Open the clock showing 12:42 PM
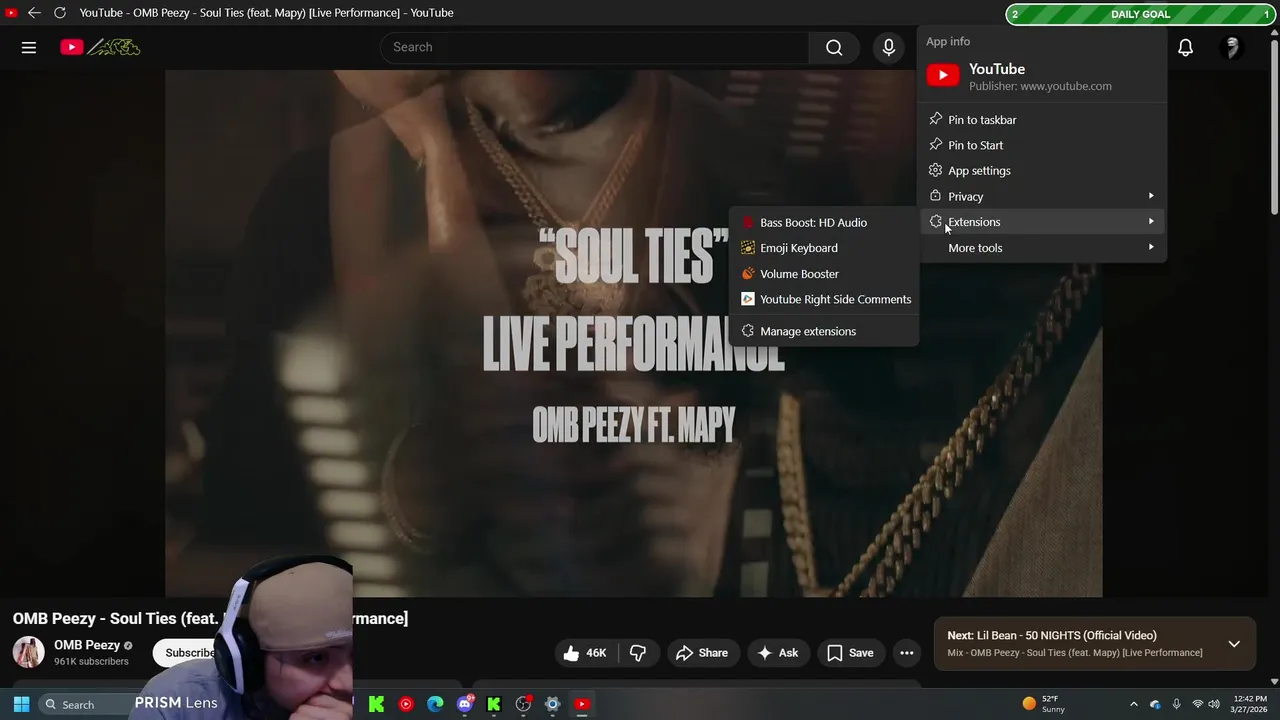 [x=1250, y=704]
